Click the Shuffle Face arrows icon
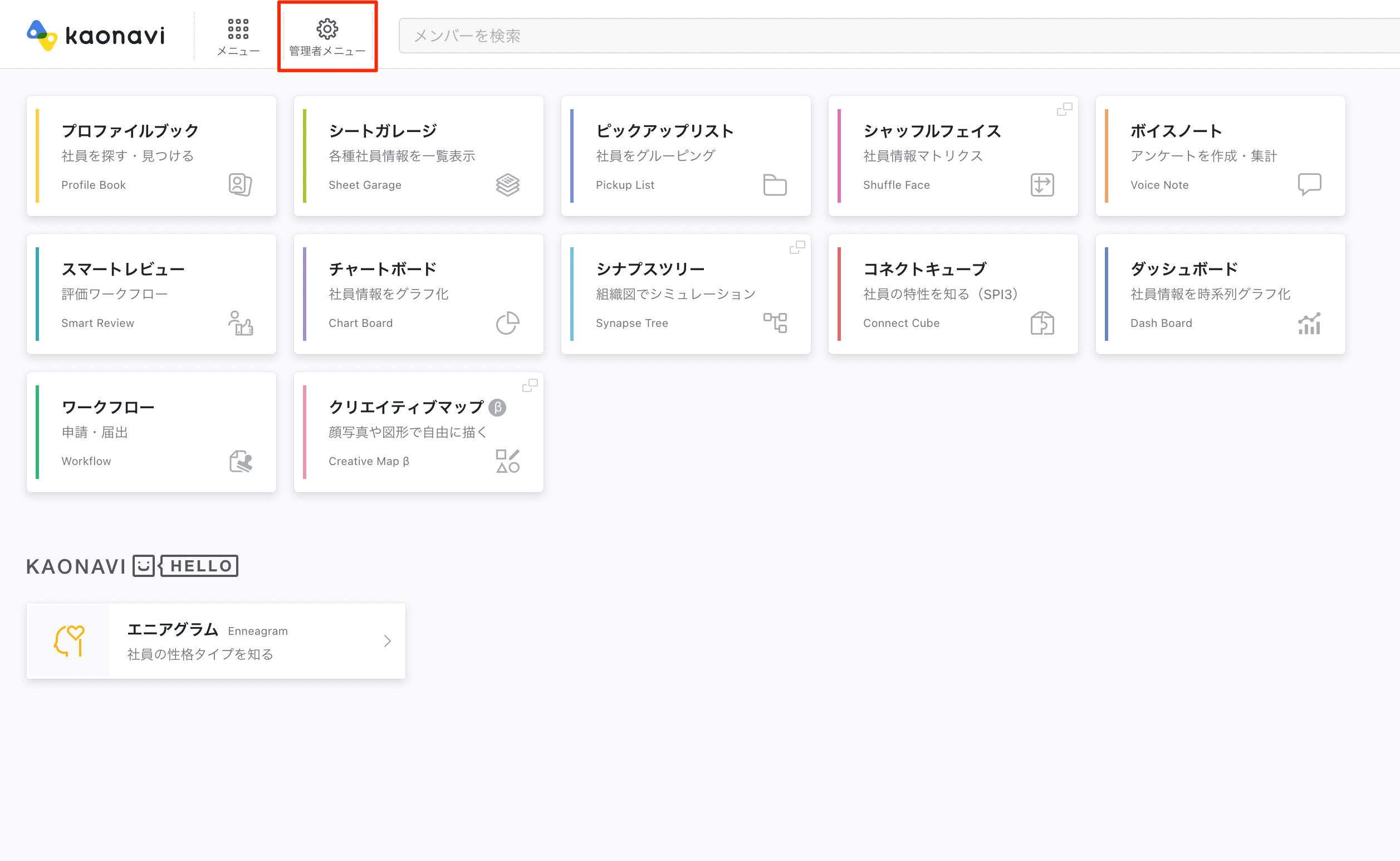Viewport: 1400px width, 861px height. click(x=1042, y=184)
